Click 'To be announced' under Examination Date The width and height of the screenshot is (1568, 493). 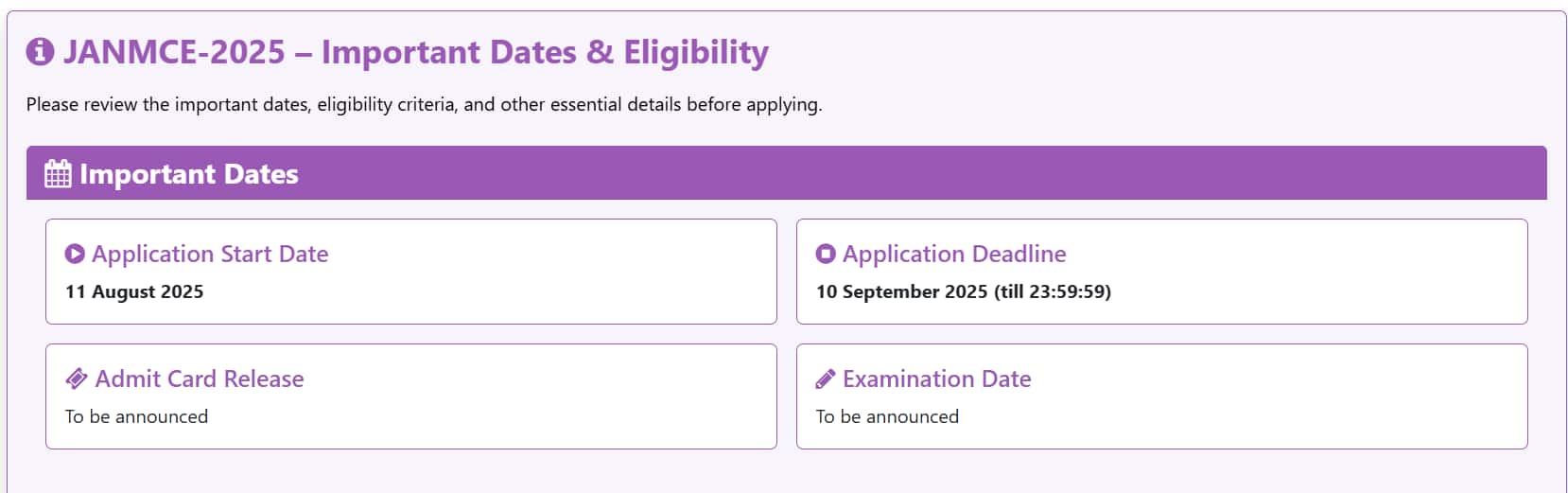[x=887, y=416]
